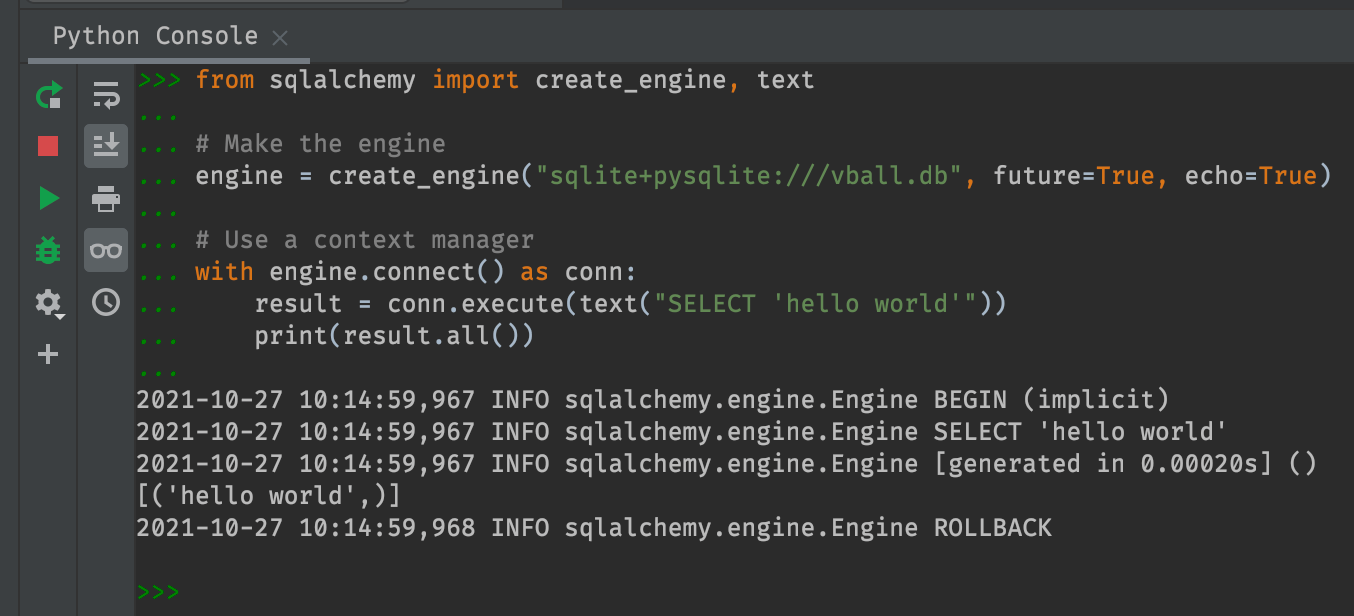Open the console settings gear

coord(46,302)
